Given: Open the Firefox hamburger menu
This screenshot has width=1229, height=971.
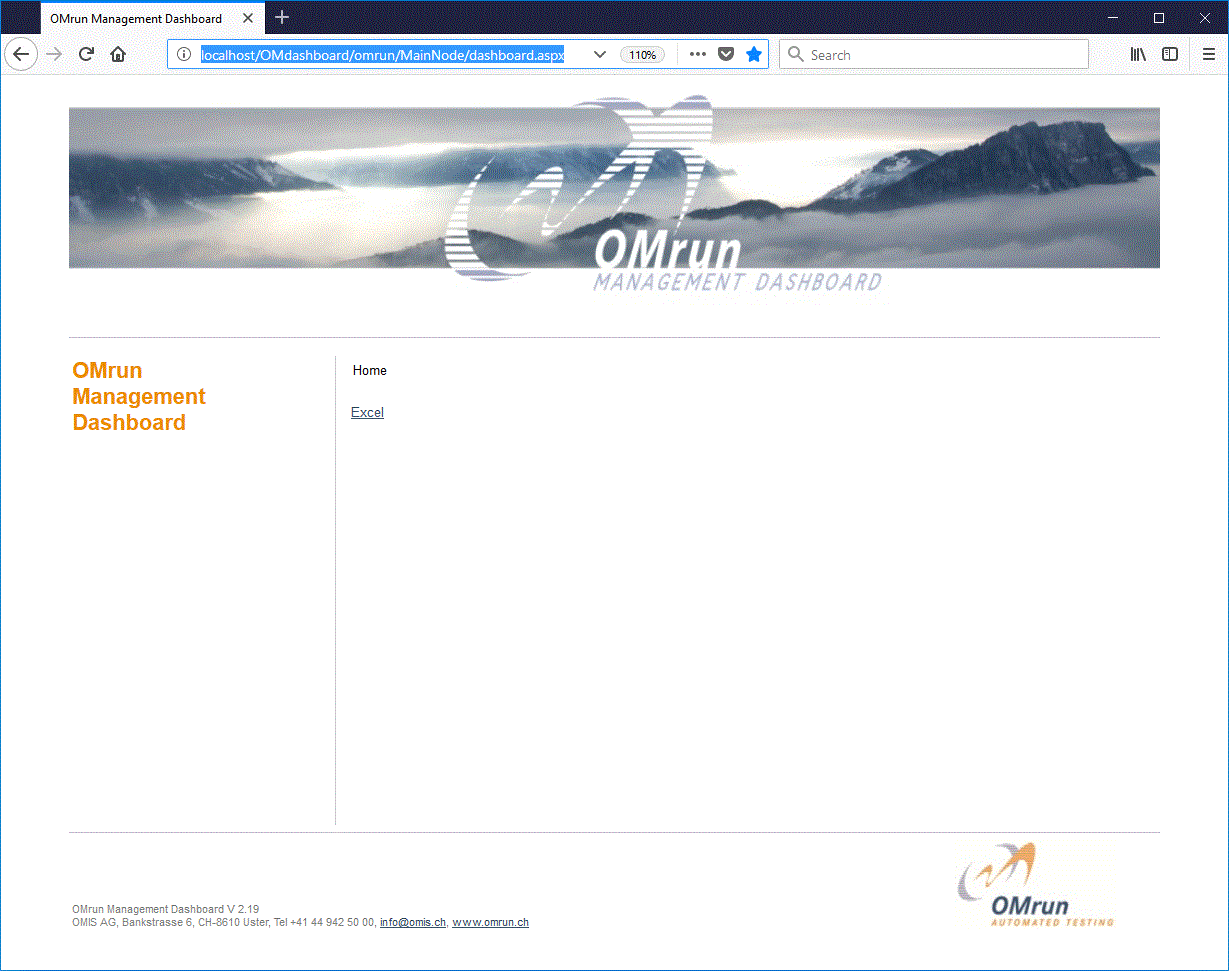Looking at the screenshot, I should pos(1208,54).
